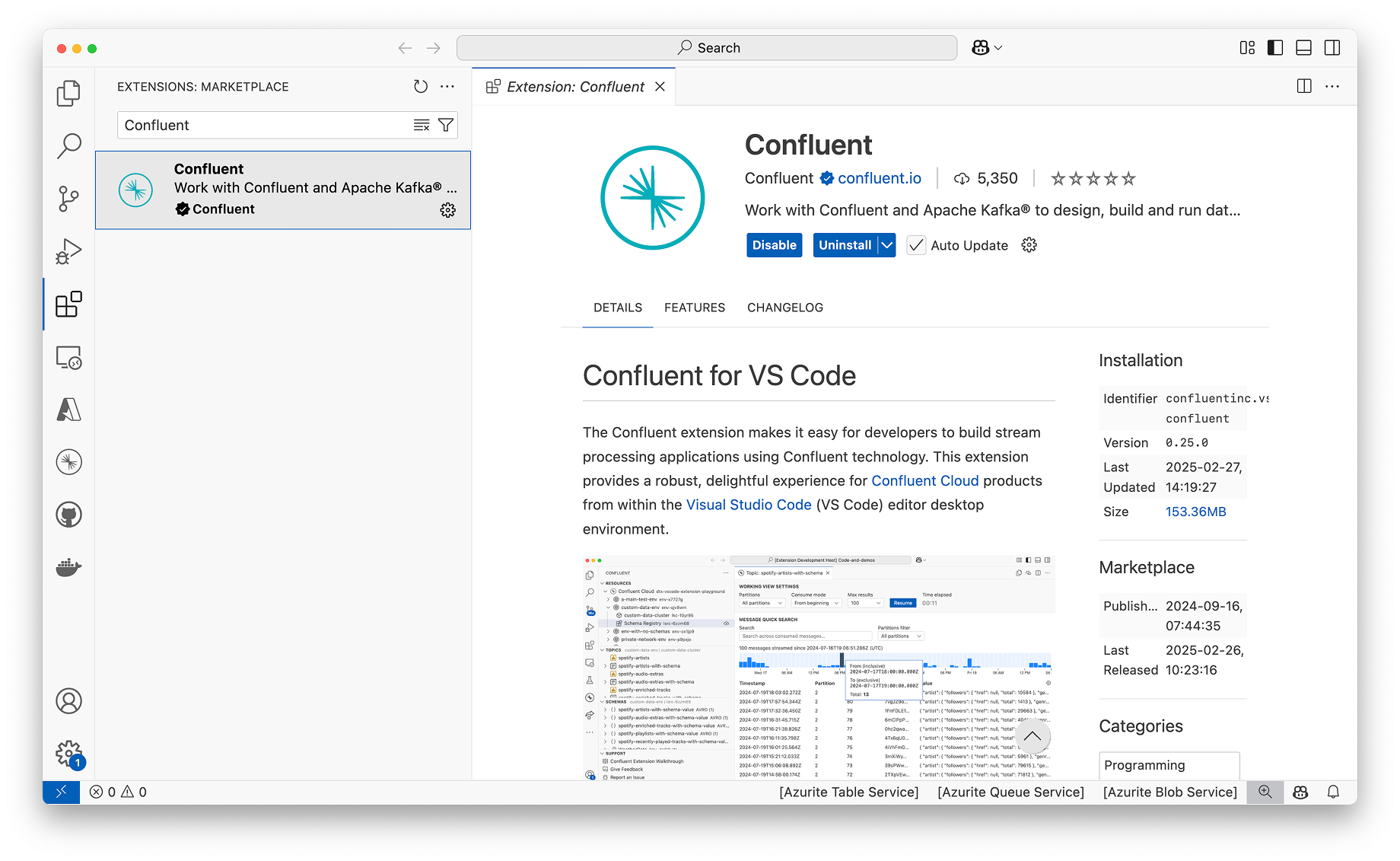
Task: Open manage gear for Confluent list item
Action: click(448, 210)
